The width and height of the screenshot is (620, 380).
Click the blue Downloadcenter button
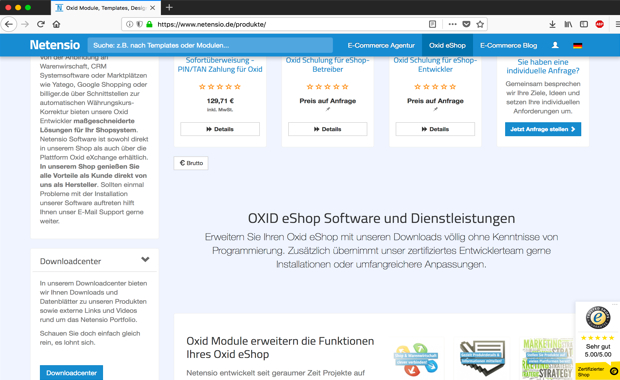[71, 372]
